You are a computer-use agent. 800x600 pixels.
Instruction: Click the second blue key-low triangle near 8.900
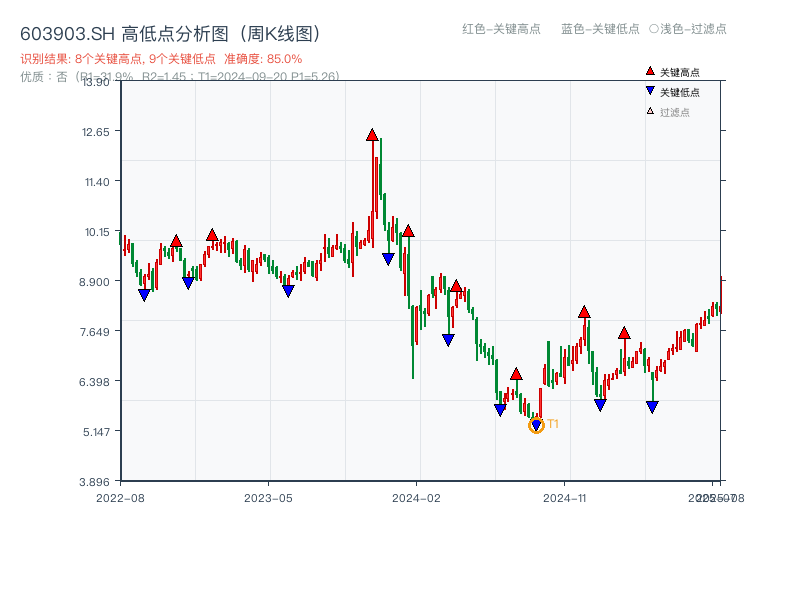pos(188,283)
